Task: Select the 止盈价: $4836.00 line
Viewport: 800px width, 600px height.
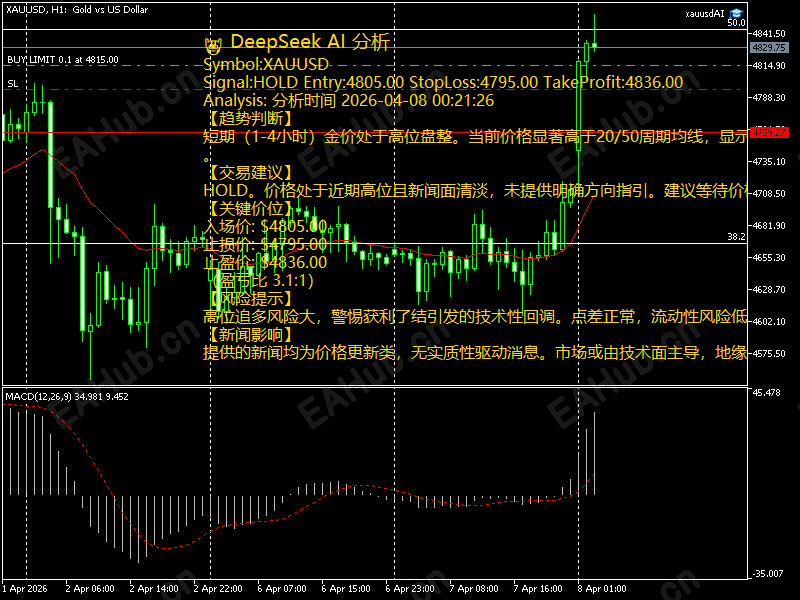Action: (265, 262)
